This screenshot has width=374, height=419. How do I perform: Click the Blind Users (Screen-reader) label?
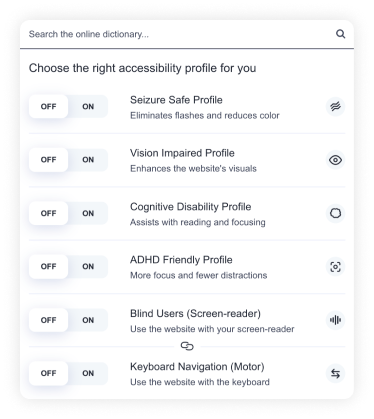coord(195,313)
